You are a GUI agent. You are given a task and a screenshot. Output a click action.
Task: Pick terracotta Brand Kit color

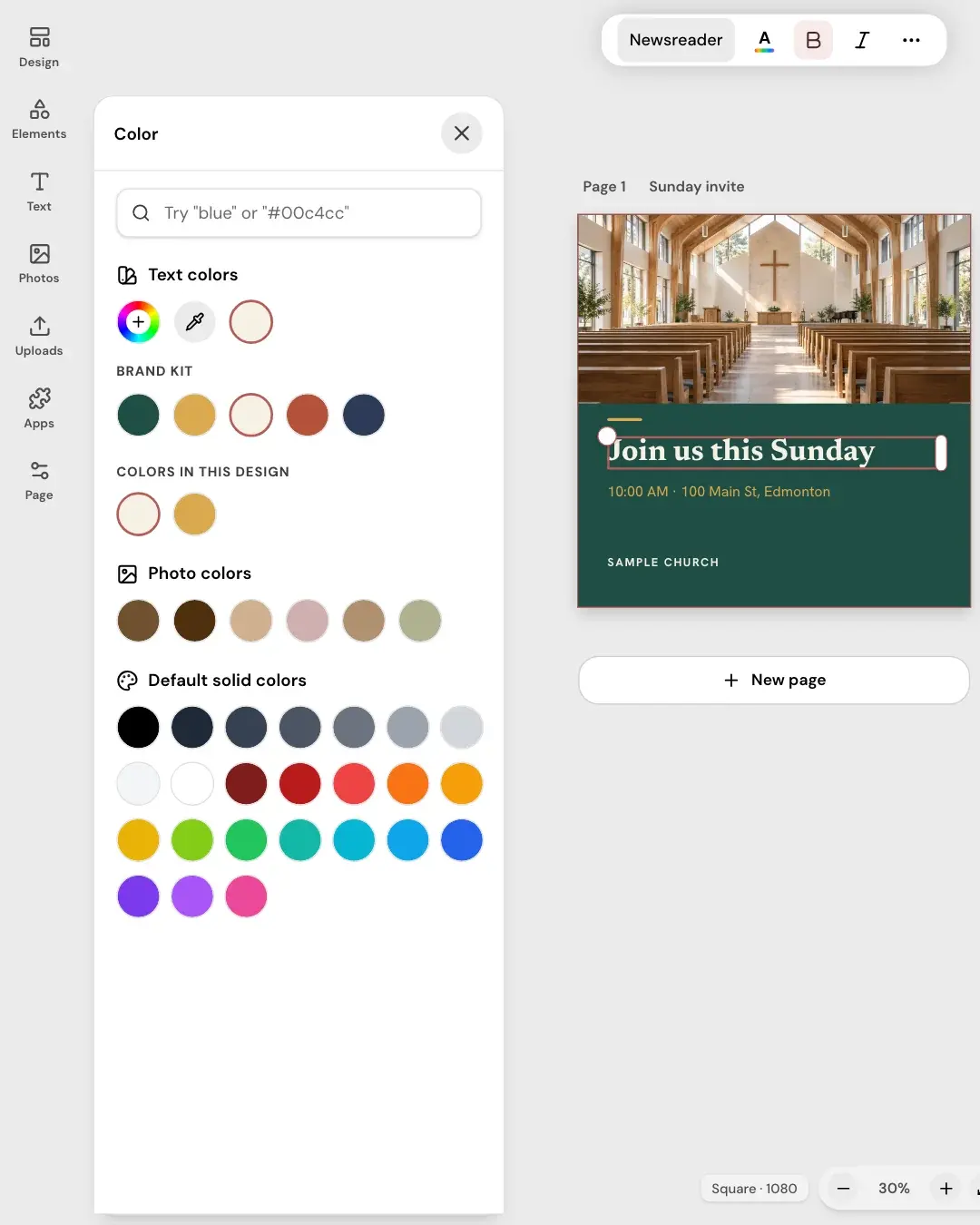tap(308, 415)
